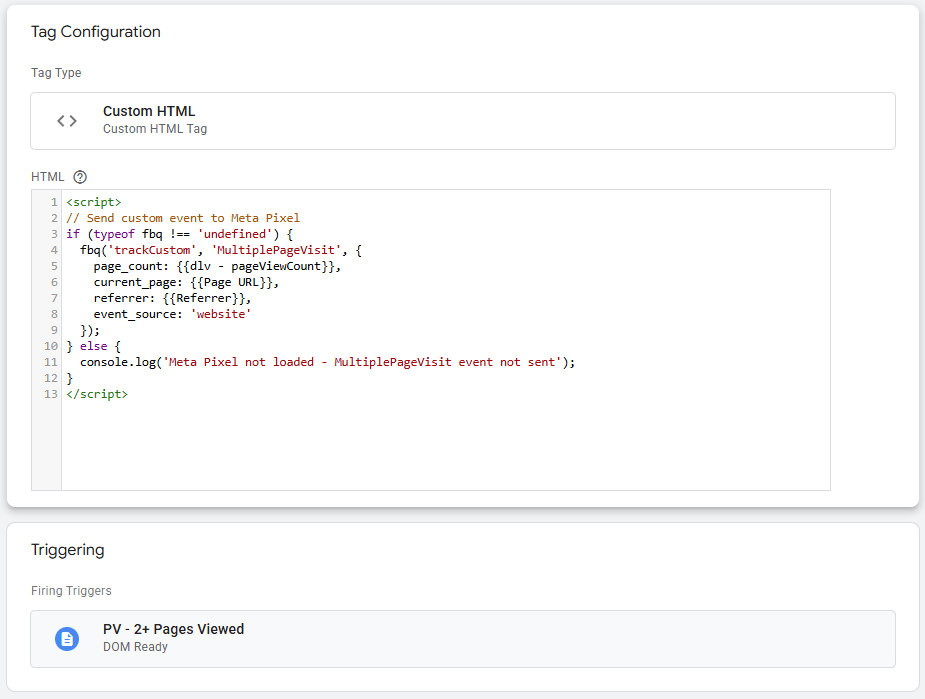Viewport: 925px width, 699px height.
Task: Click the {{Referrer}} variable on line 7
Action: pyautogui.click(x=204, y=298)
